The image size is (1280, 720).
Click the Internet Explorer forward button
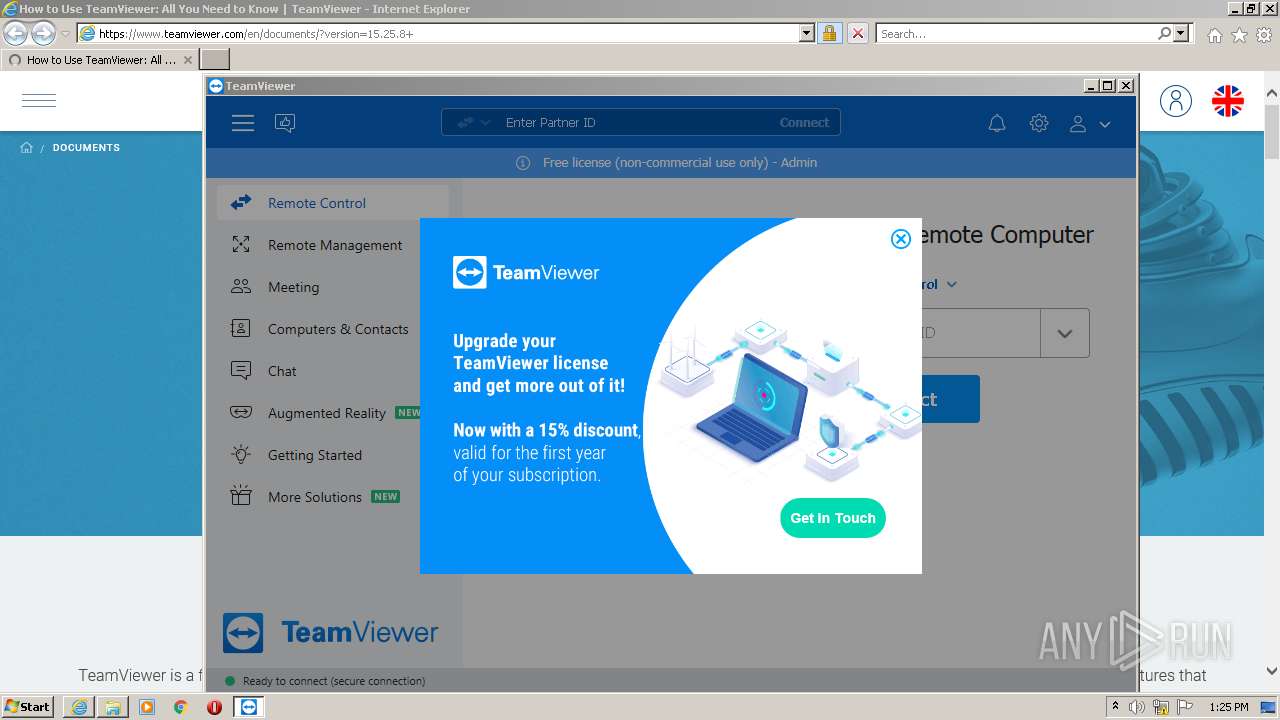(x=43, y=33)
